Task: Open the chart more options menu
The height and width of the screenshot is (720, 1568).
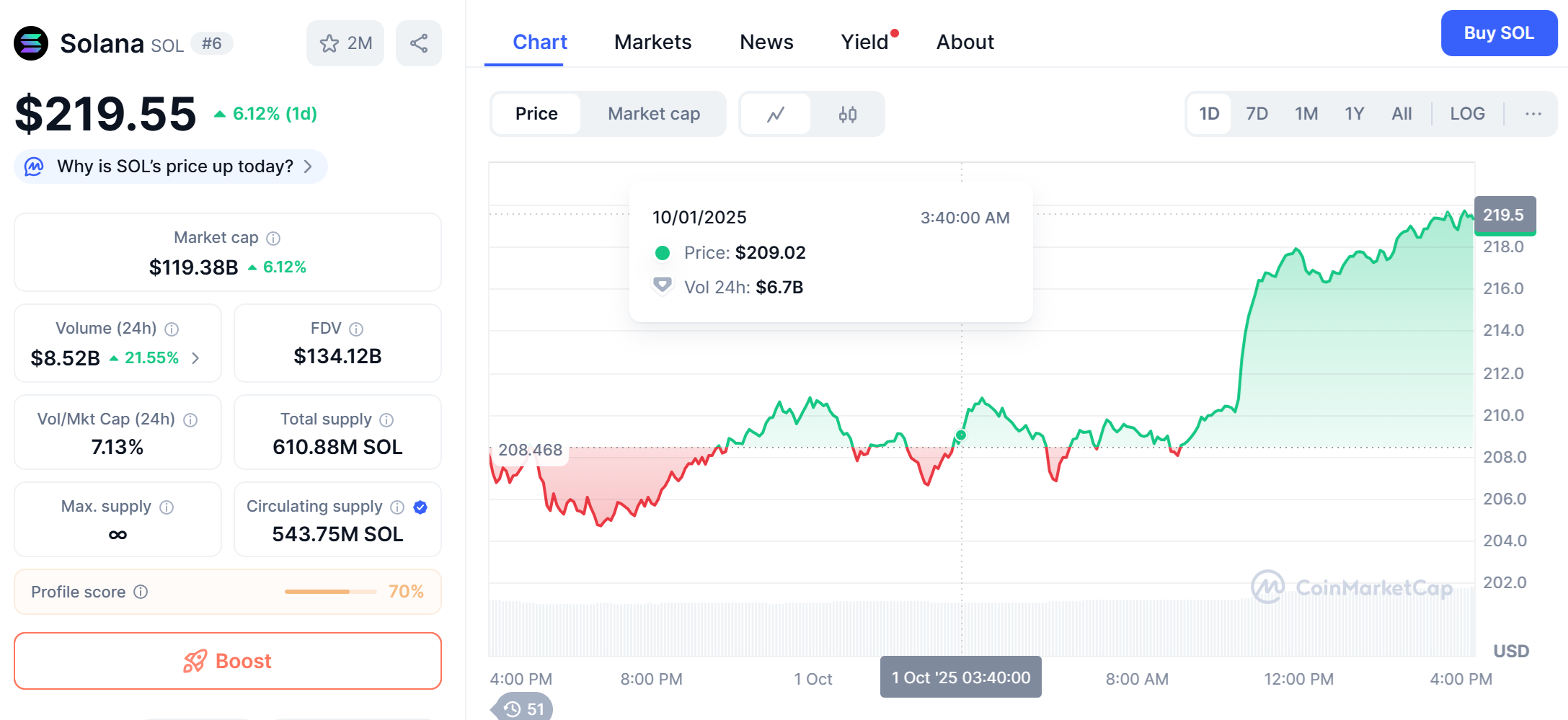Action: pos(1533,114)
